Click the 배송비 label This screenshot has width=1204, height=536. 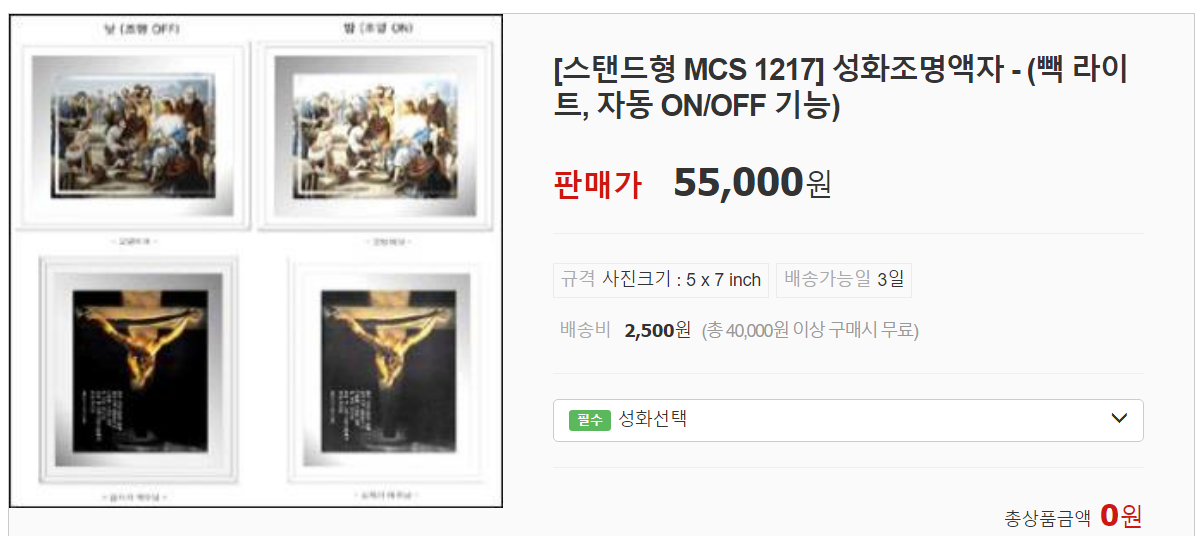point(585,330)
